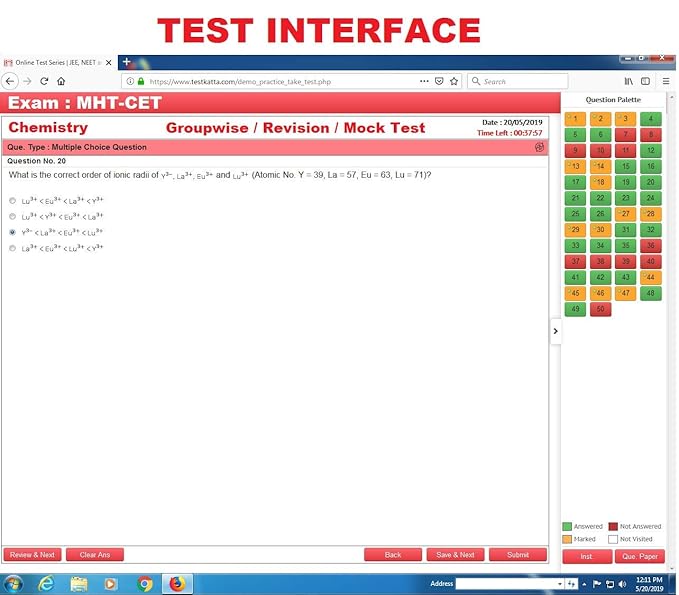Click the browser reload button

(44, 81)
